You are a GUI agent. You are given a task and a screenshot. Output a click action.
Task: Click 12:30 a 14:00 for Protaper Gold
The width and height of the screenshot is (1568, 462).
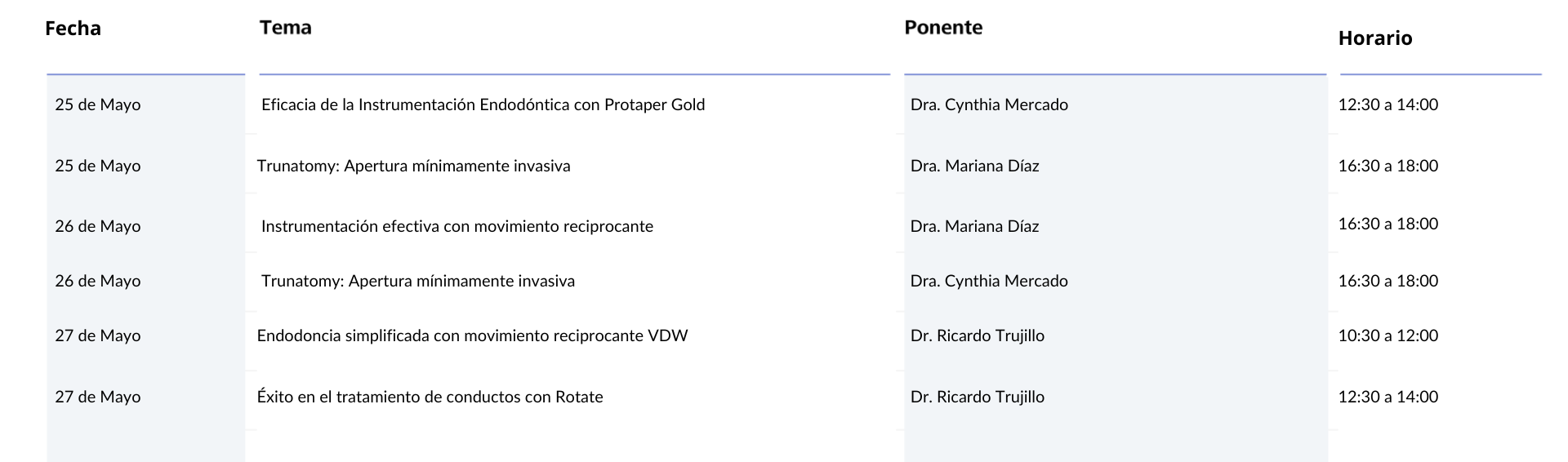[1388, 104]
